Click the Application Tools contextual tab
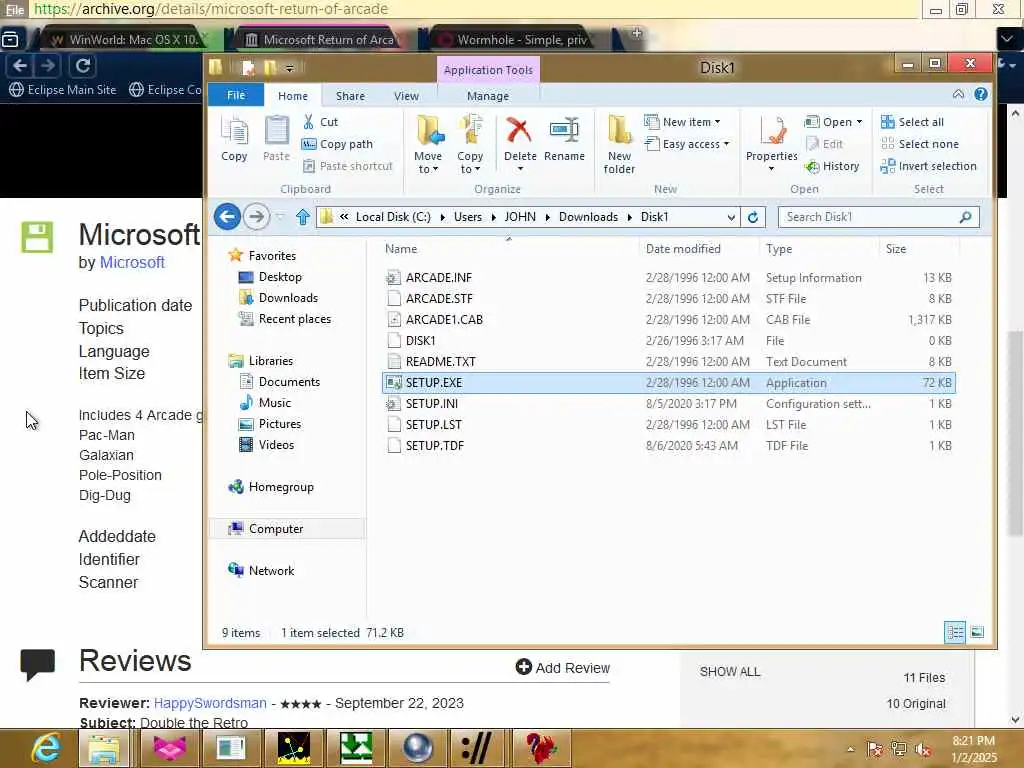Screen dimensions: 1024x768 (488, 70)
